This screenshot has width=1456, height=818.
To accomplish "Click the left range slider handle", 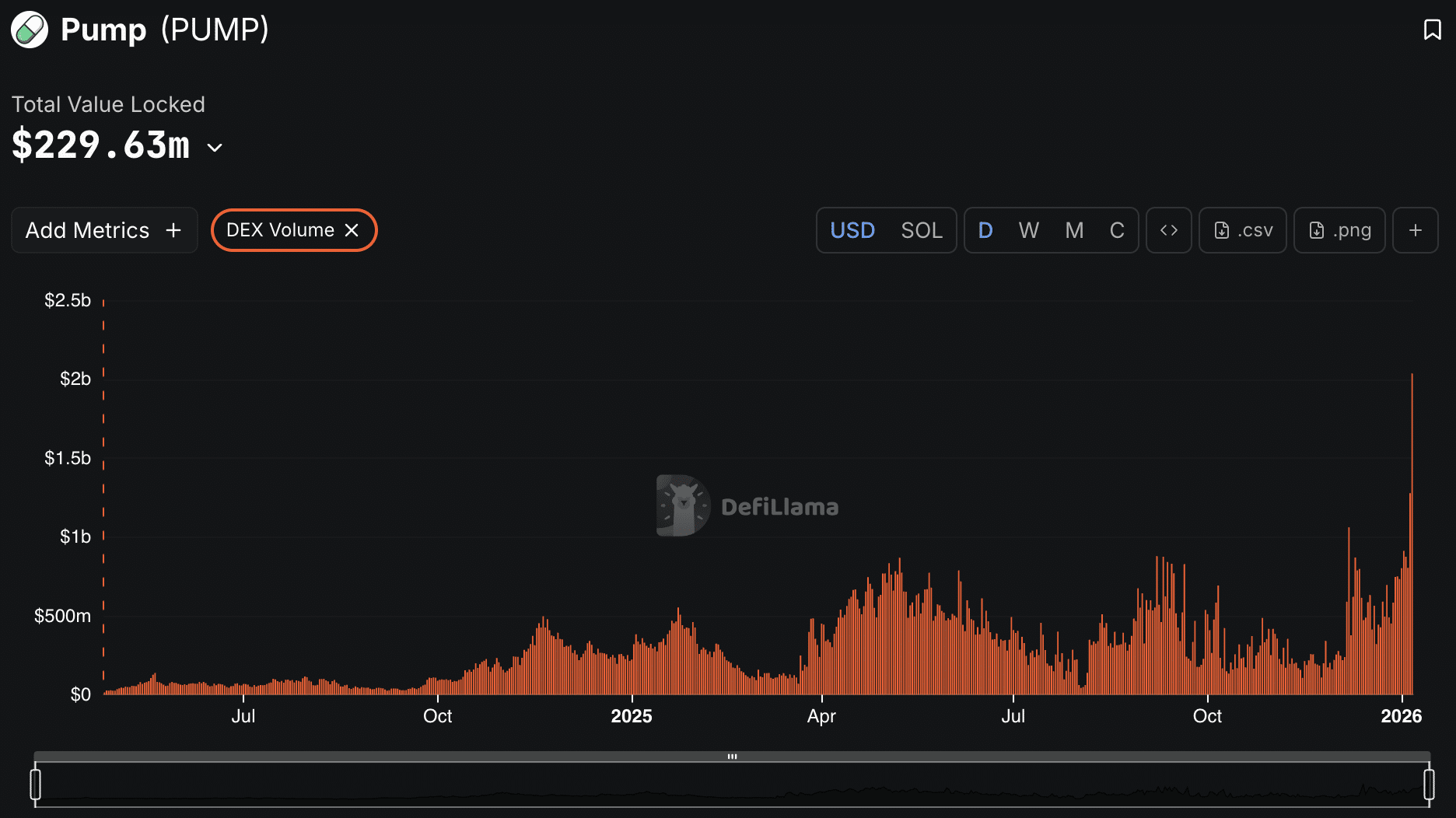I will pos(35,784).
